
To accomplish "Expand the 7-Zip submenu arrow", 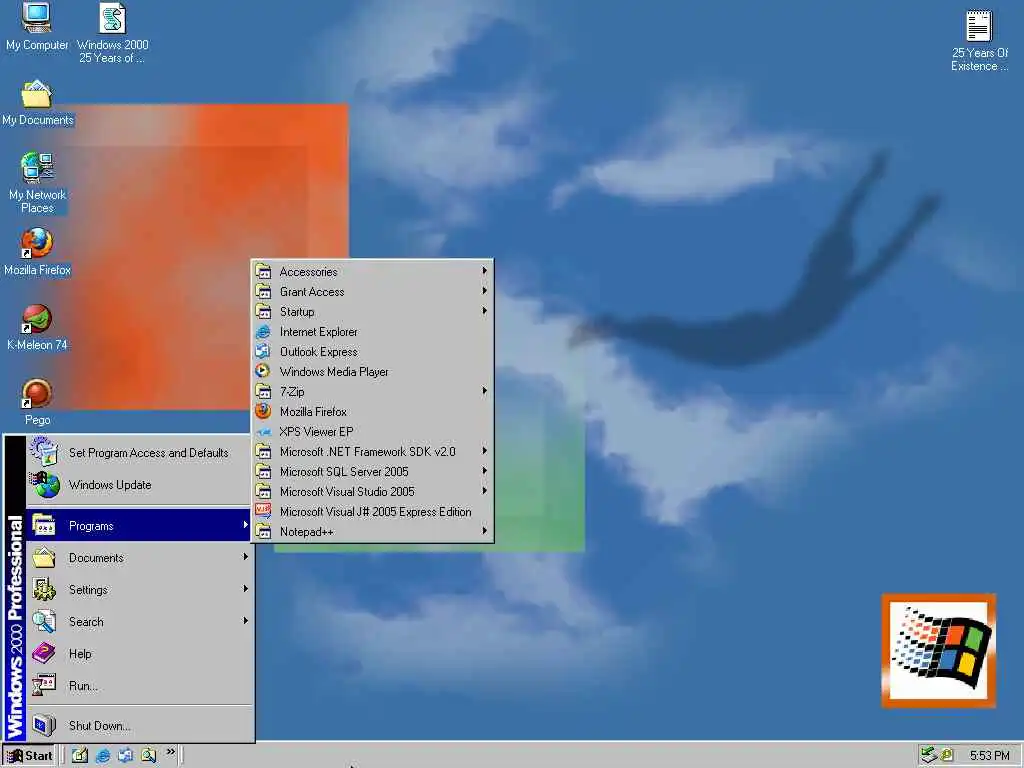I will coord(484,391).
